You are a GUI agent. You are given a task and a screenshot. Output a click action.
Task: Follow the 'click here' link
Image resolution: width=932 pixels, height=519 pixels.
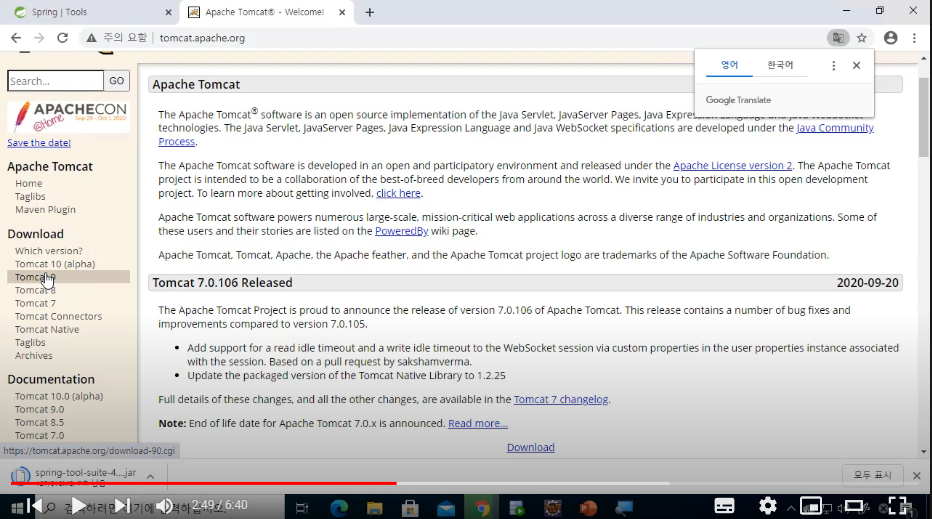click(398, 193)
